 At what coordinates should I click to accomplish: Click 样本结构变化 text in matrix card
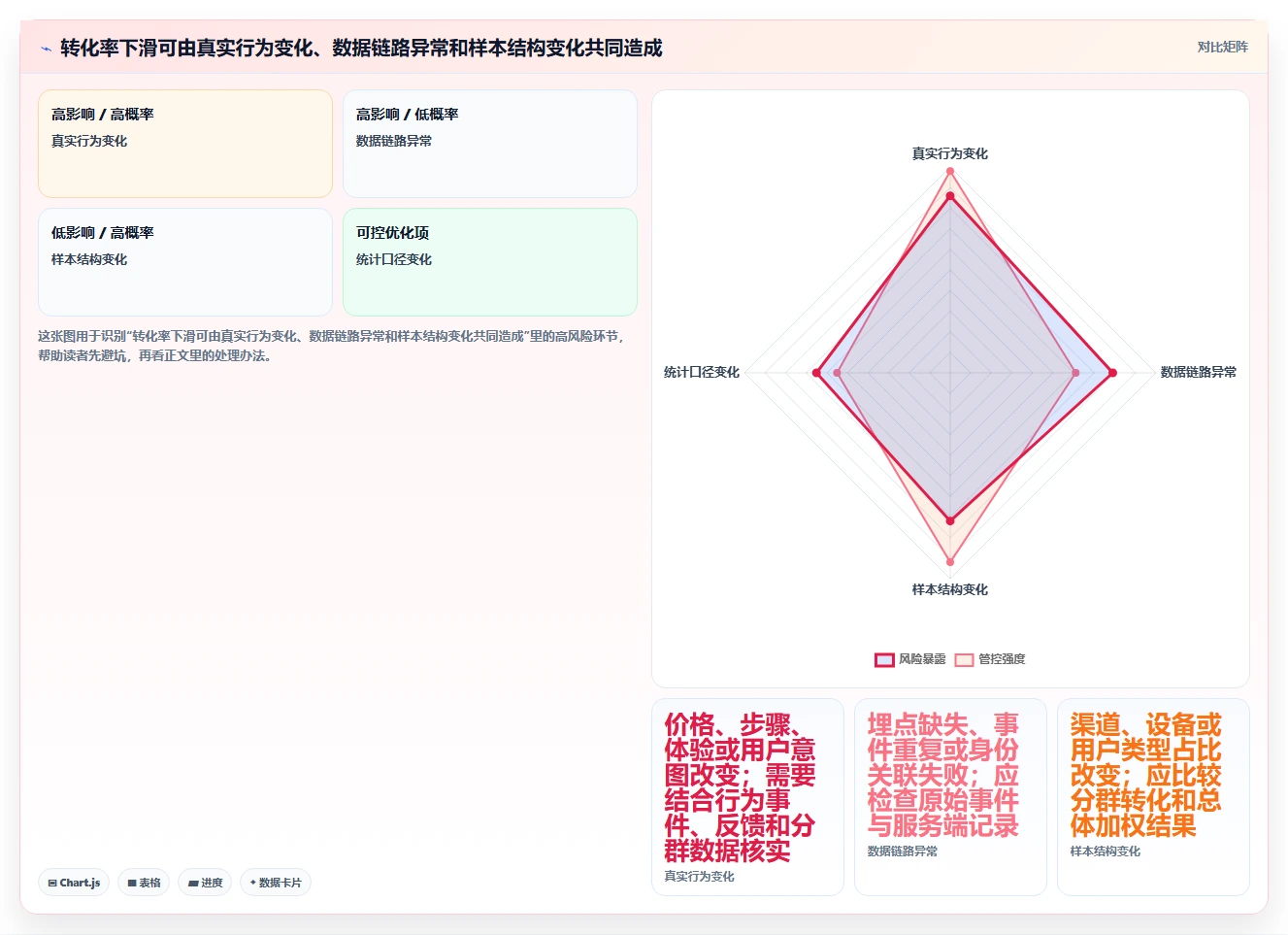click(x=89, y=259)
